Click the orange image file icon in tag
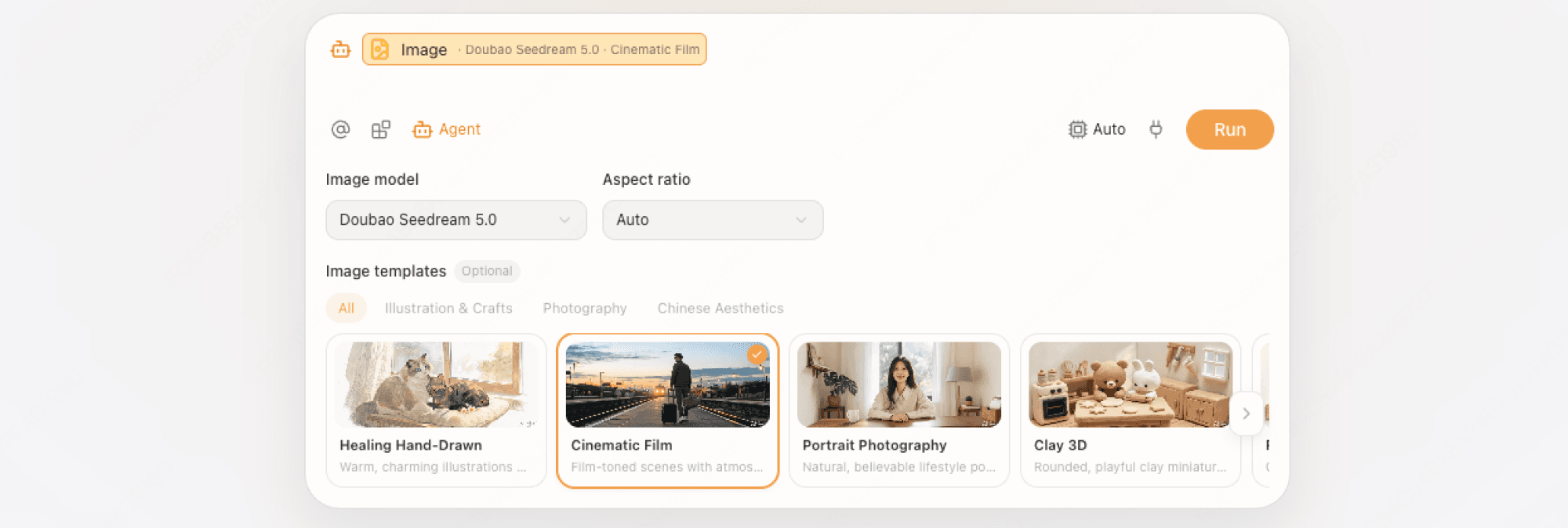This screenshot has width=1568, height=528. [379, 49]
